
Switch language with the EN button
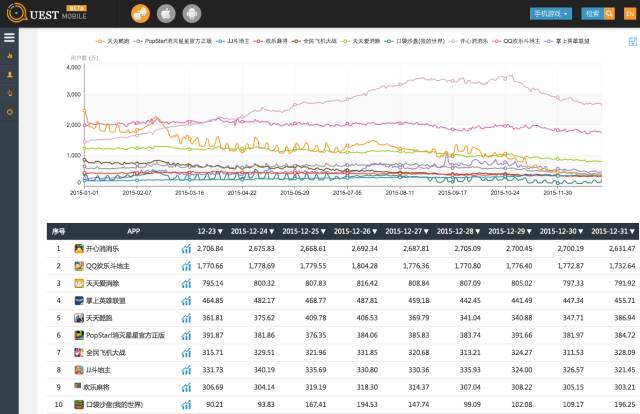coord(630,13)
